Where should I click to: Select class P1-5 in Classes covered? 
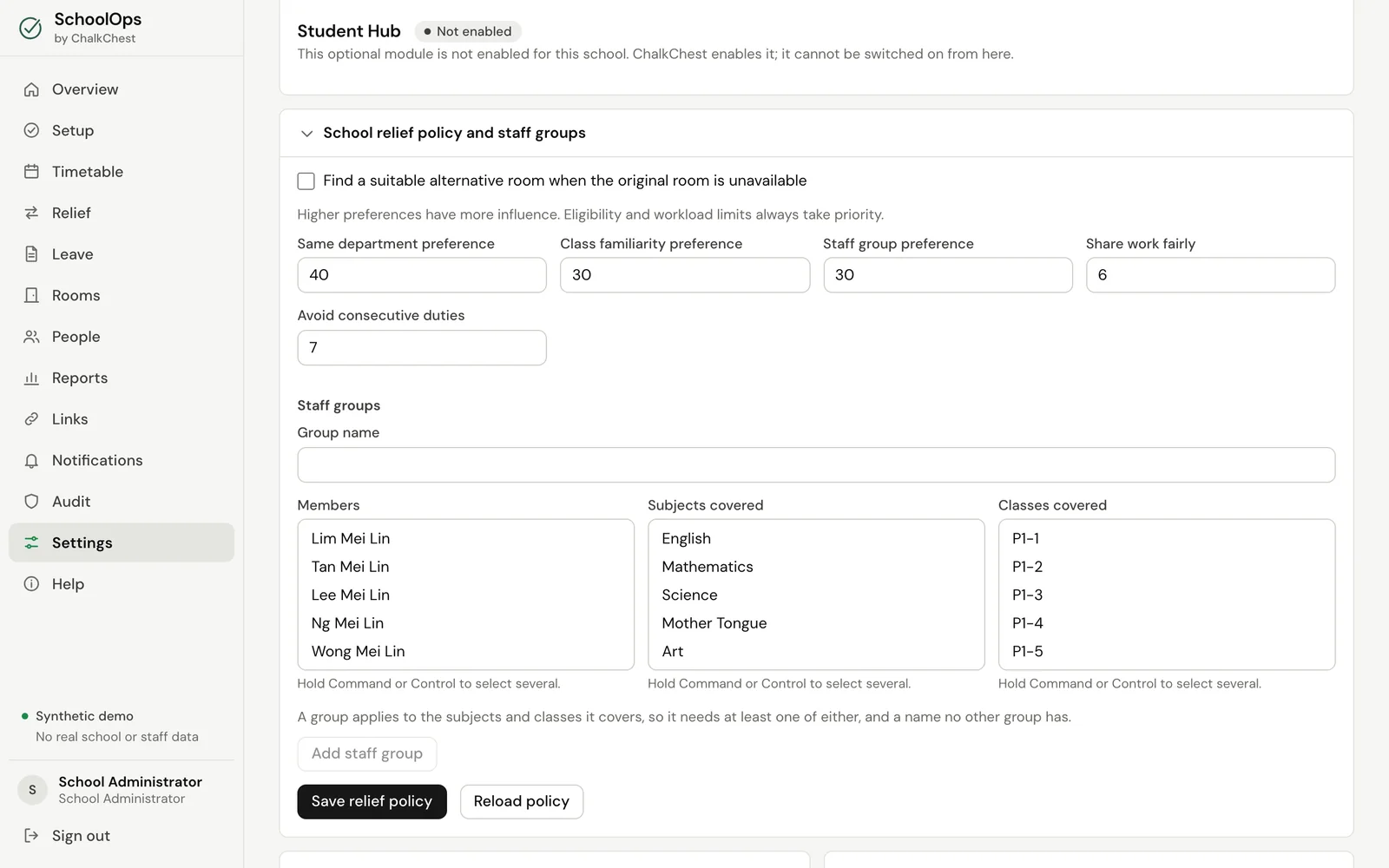pyautogui.click(x=1167, y=651)
